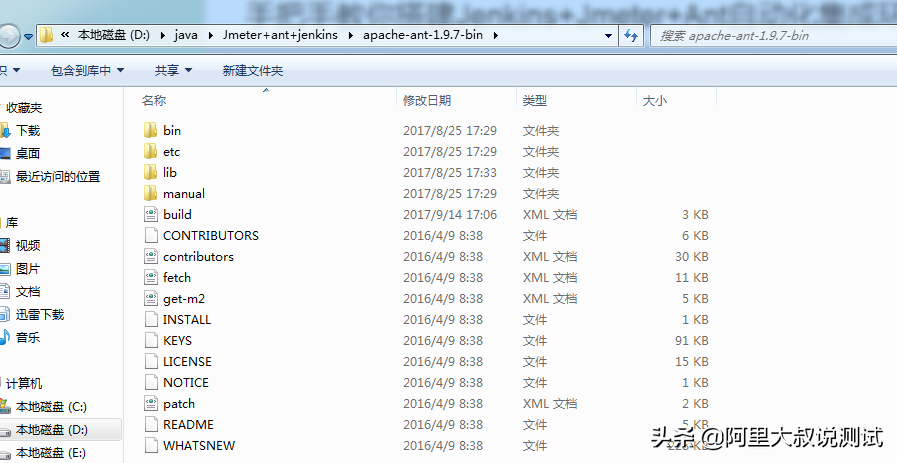The height and width of the screenshot is (463, 897).
Task: Open the bin folder icon
Action: pyautogui.click(x=150, y=130)
